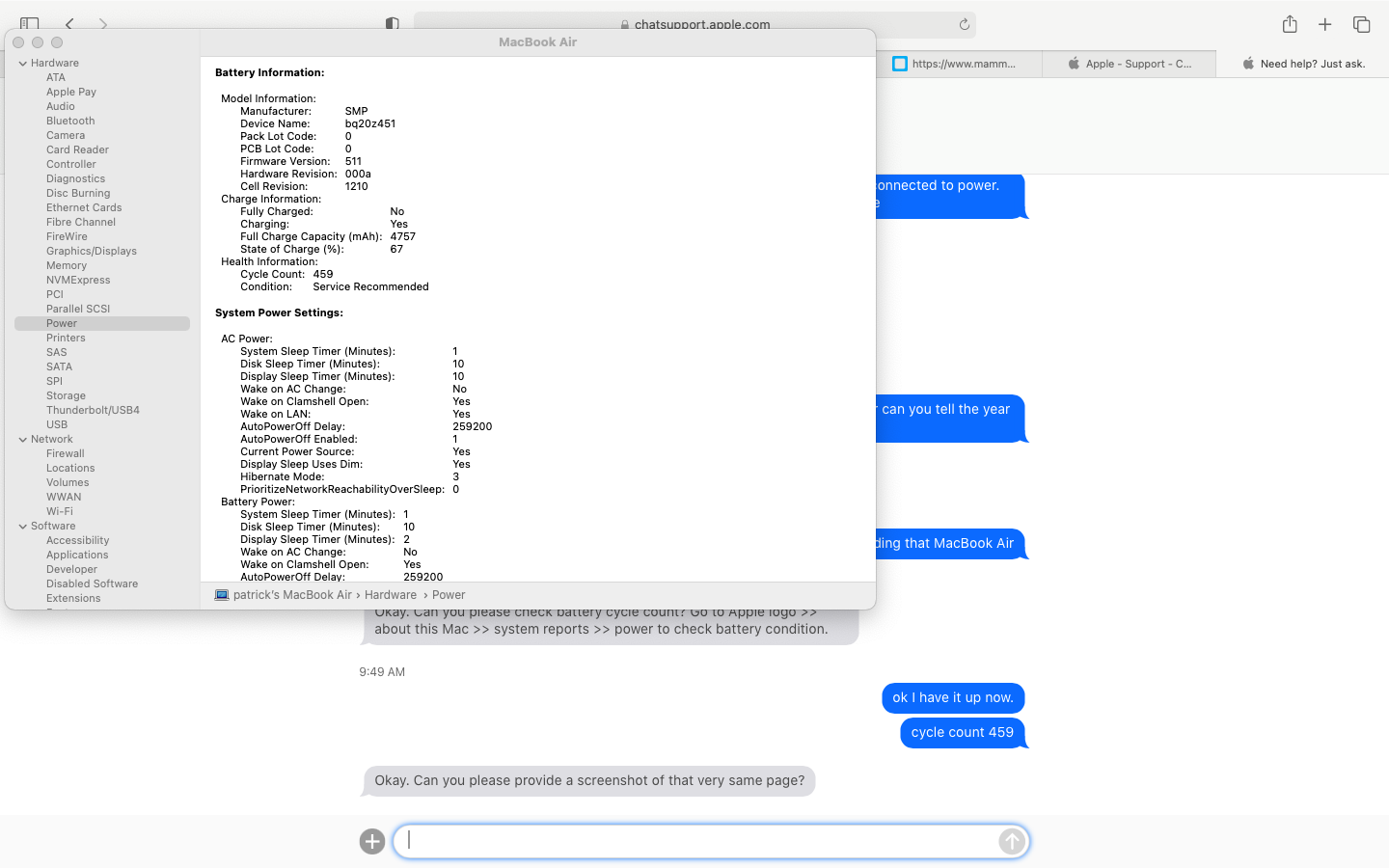
Task: Select Applications under Software
Action: [77, 556]
